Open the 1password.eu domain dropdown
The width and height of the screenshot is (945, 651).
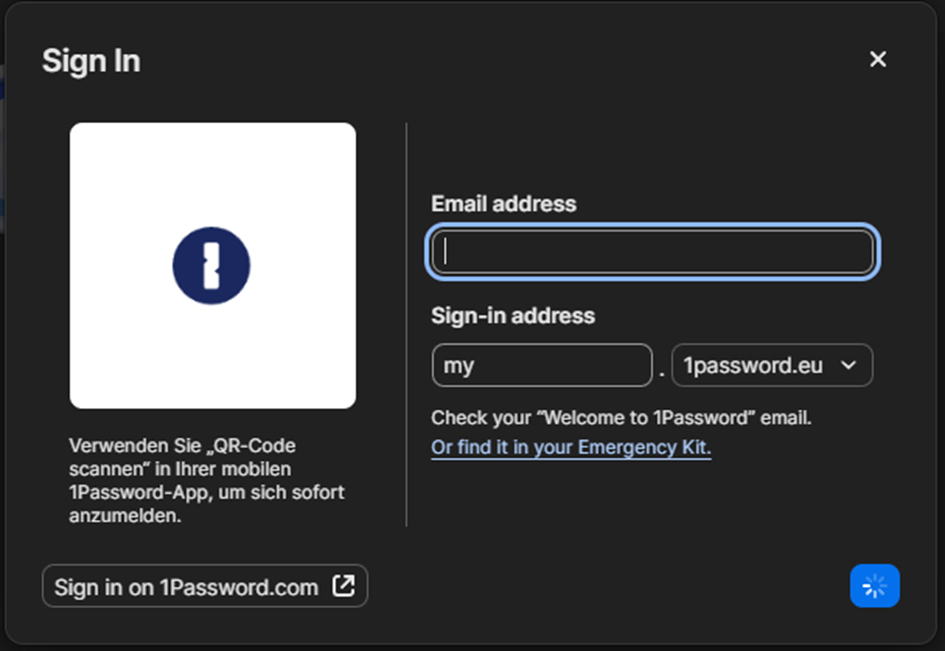click(x=771, y=365)
